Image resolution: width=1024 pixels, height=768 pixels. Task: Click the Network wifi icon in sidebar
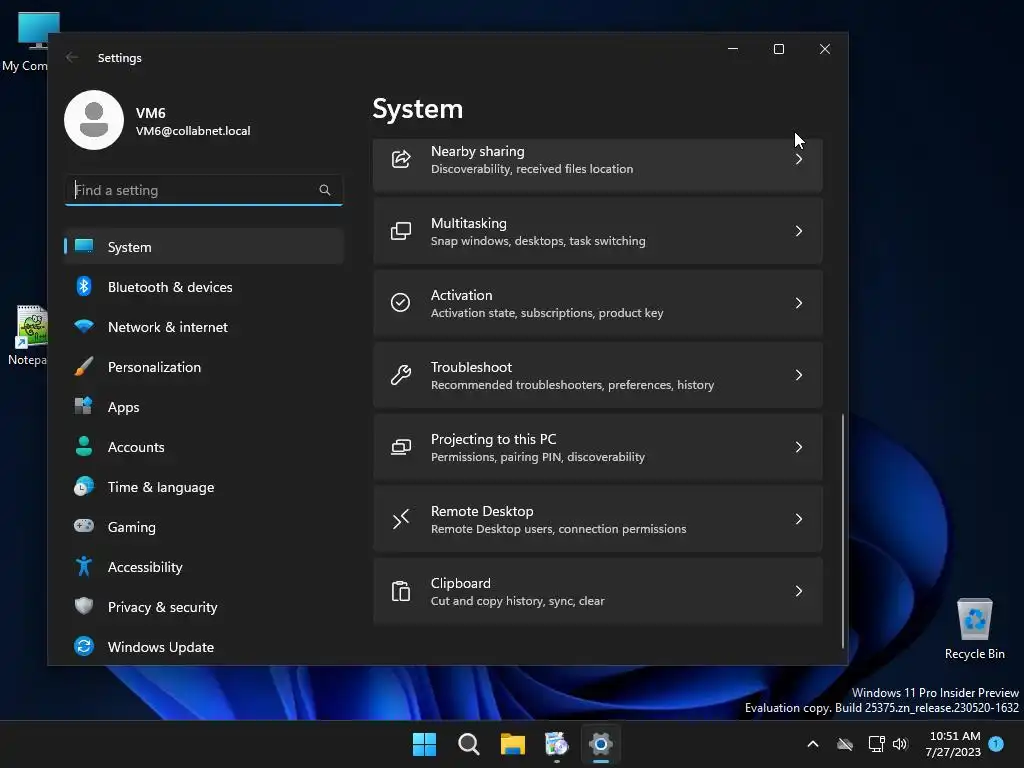(84, 326)
